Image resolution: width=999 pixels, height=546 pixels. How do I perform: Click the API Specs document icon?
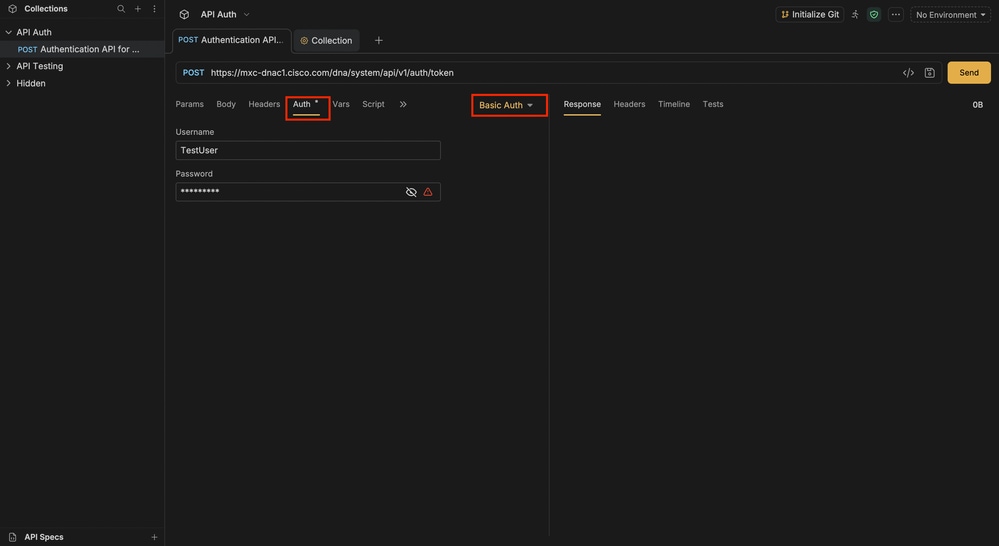pos(12,537)
